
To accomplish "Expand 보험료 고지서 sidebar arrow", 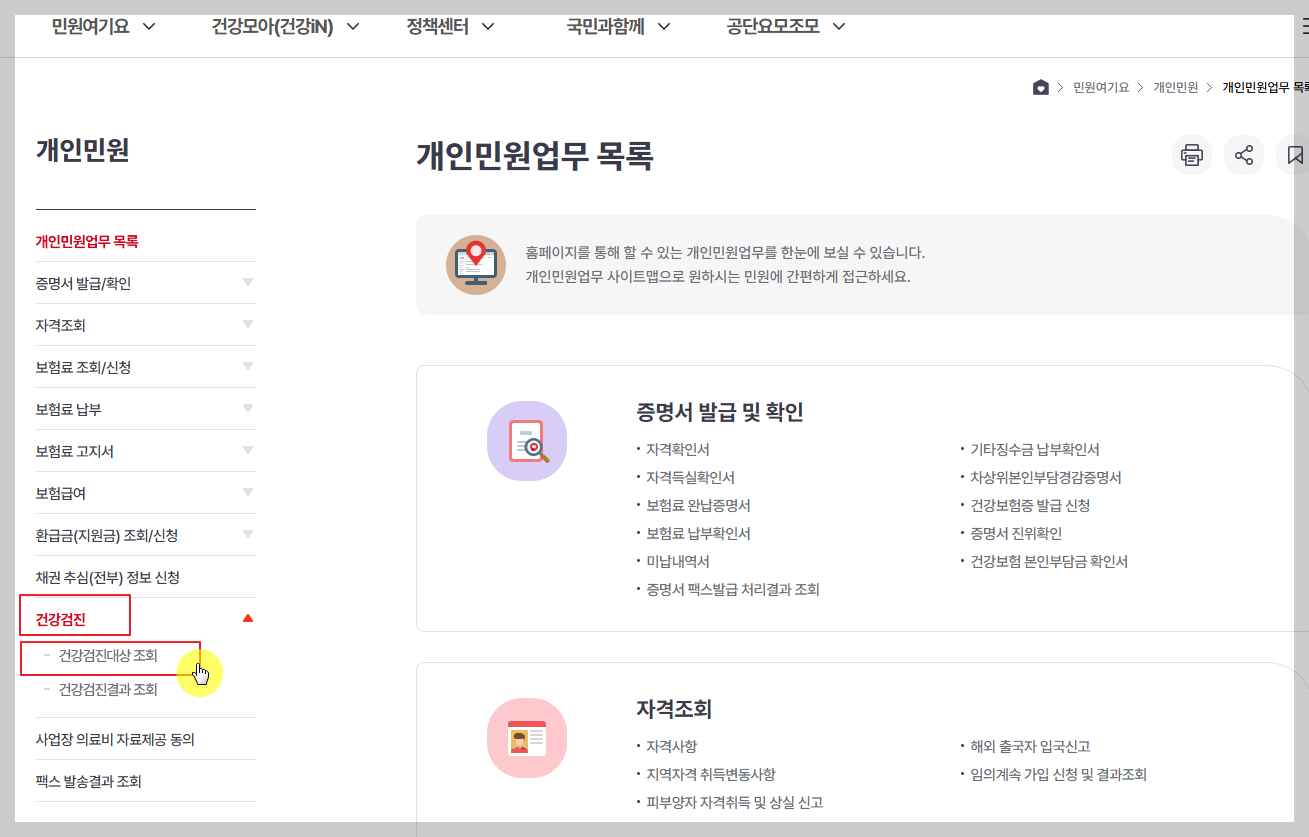I will click(248, 450).
